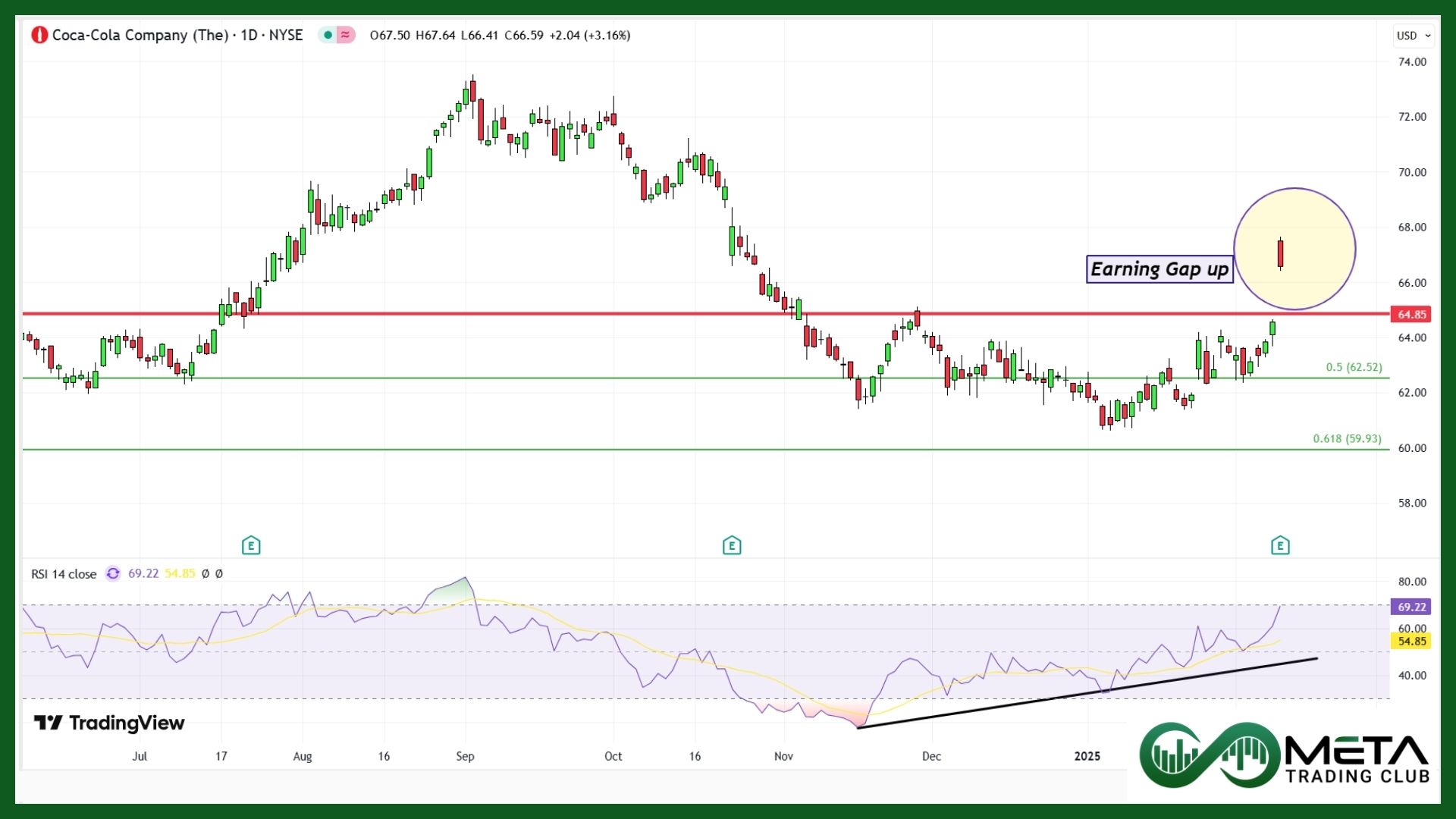Click the pink approximation indicator icon
This screenshot has height=819, width=1456.
coord(346,35)
